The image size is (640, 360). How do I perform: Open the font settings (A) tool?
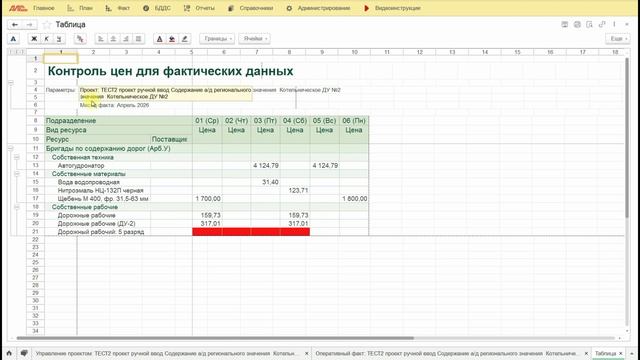[x=13, y=39]
